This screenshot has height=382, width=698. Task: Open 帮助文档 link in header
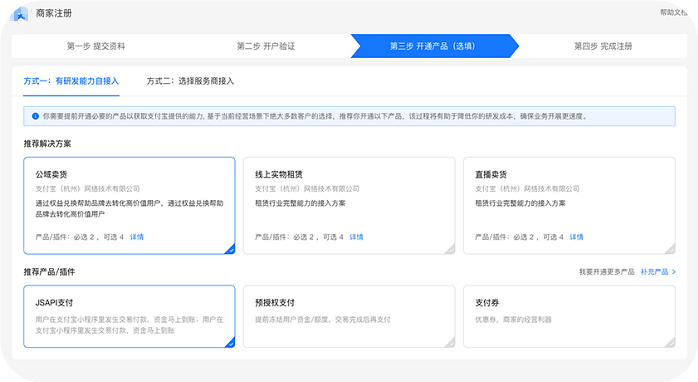[674, 12]
